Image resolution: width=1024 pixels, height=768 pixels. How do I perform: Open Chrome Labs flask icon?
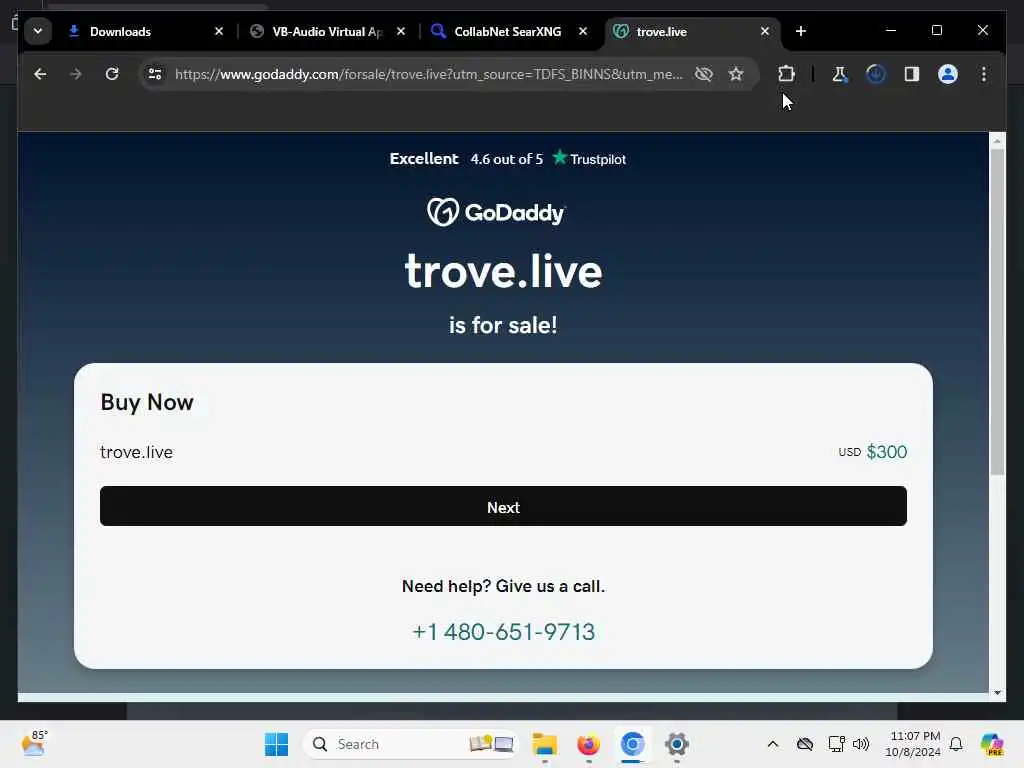pos(840,74)
